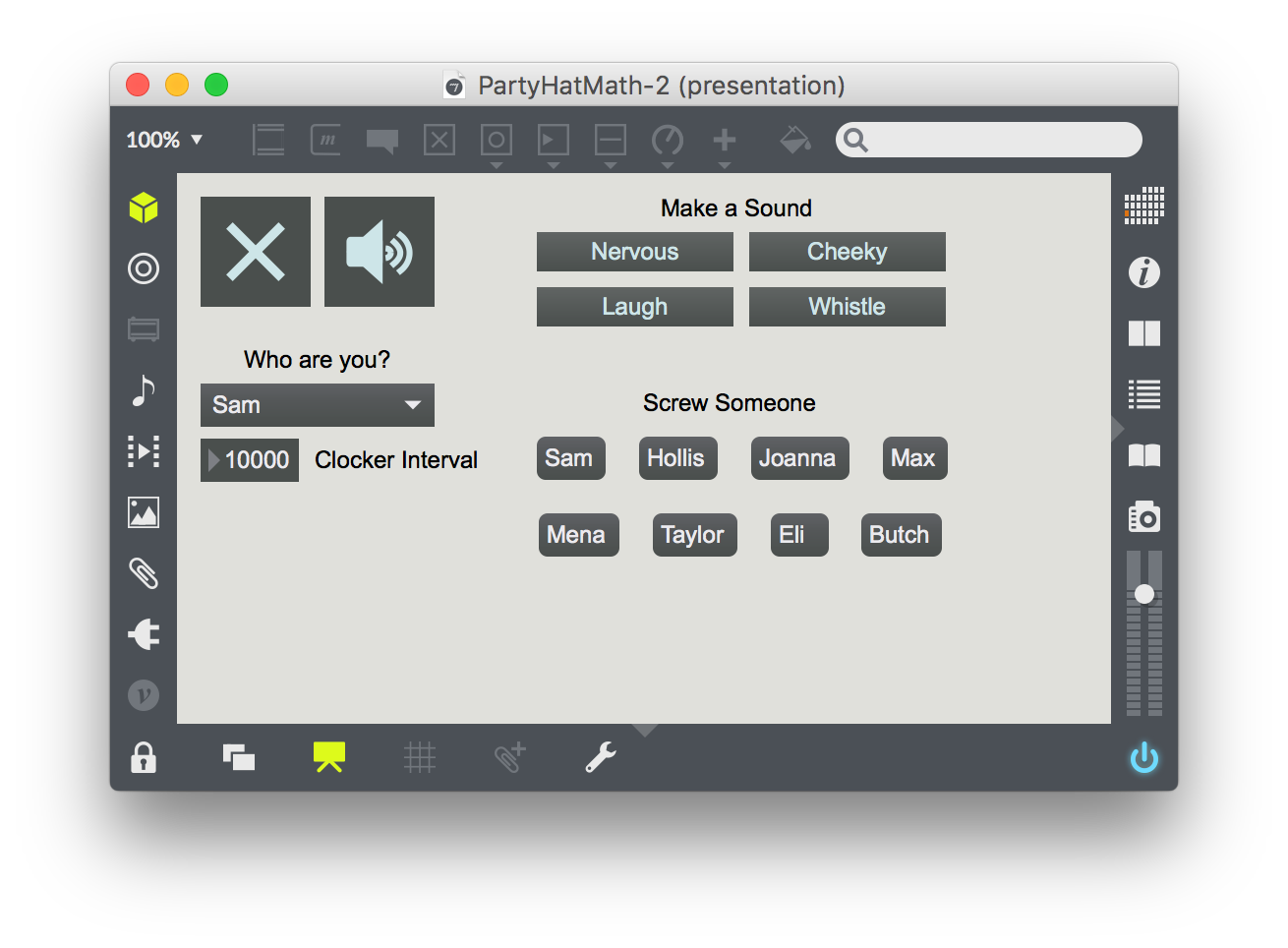Click the Max button

pos(915,458)
